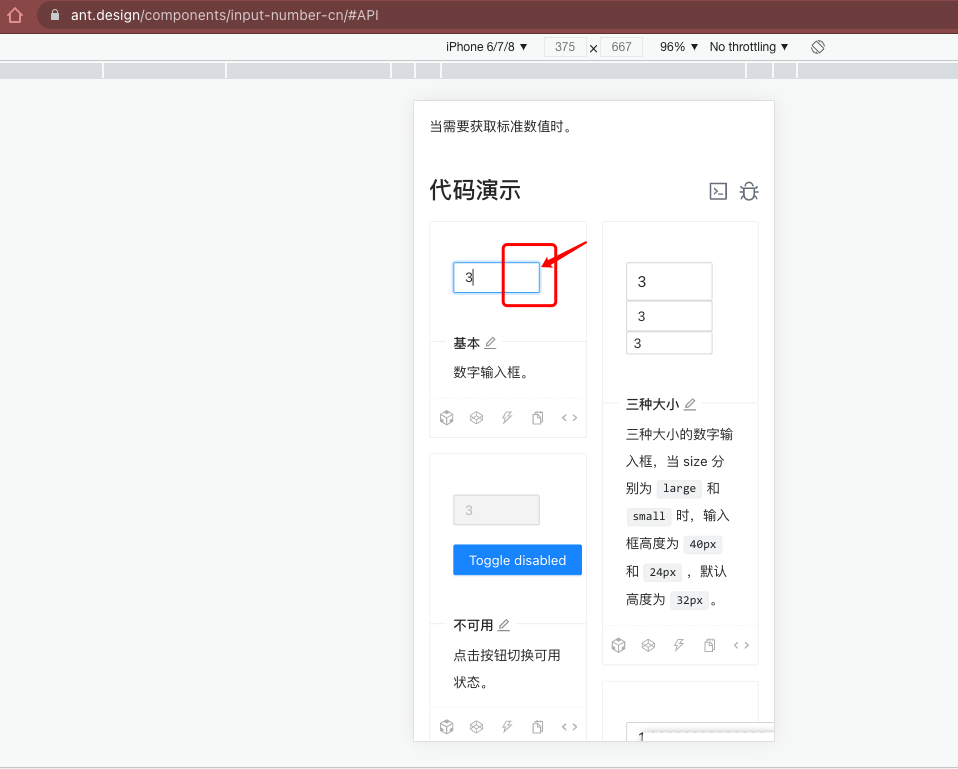This screenshot has width=958, height=769.
Task: Click the ant.design URL in address bar
Action: 224,15
